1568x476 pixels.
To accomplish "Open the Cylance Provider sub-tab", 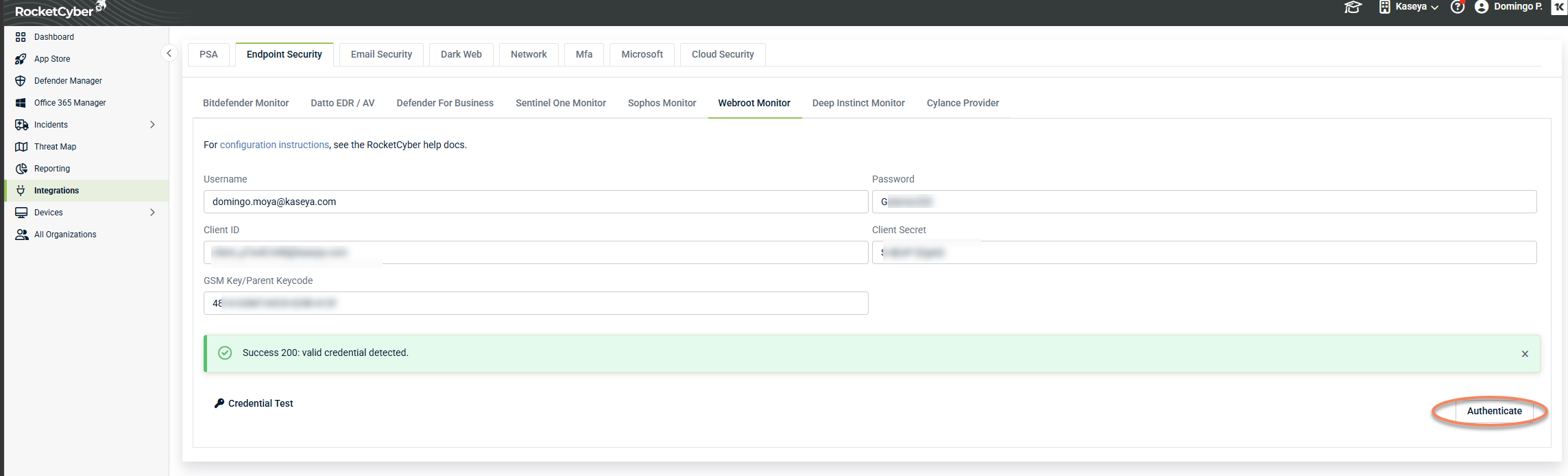I will coord(963,103).
